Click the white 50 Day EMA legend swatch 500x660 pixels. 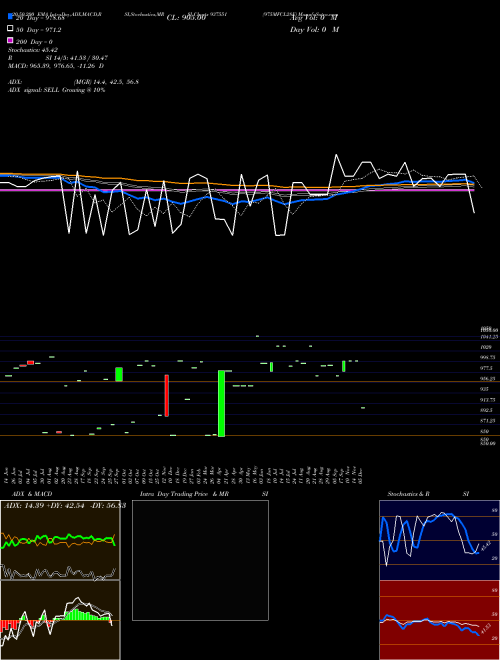click(10, 29)
